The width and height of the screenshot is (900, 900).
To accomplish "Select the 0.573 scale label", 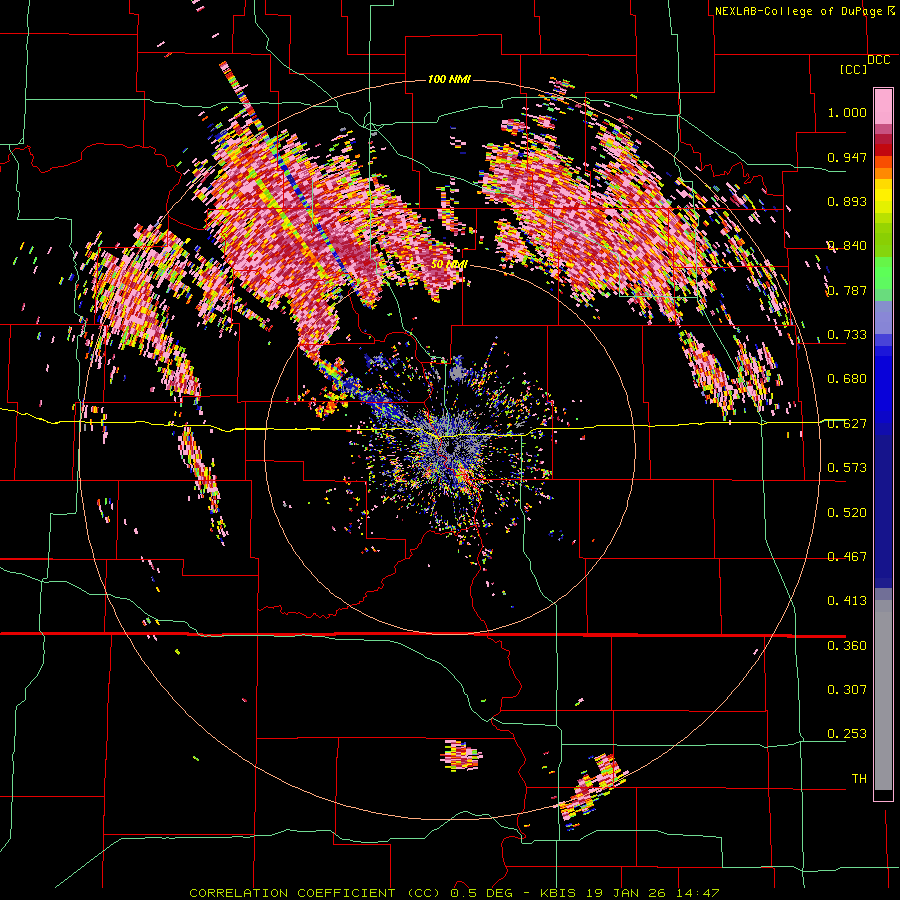I will pos(847,468).
